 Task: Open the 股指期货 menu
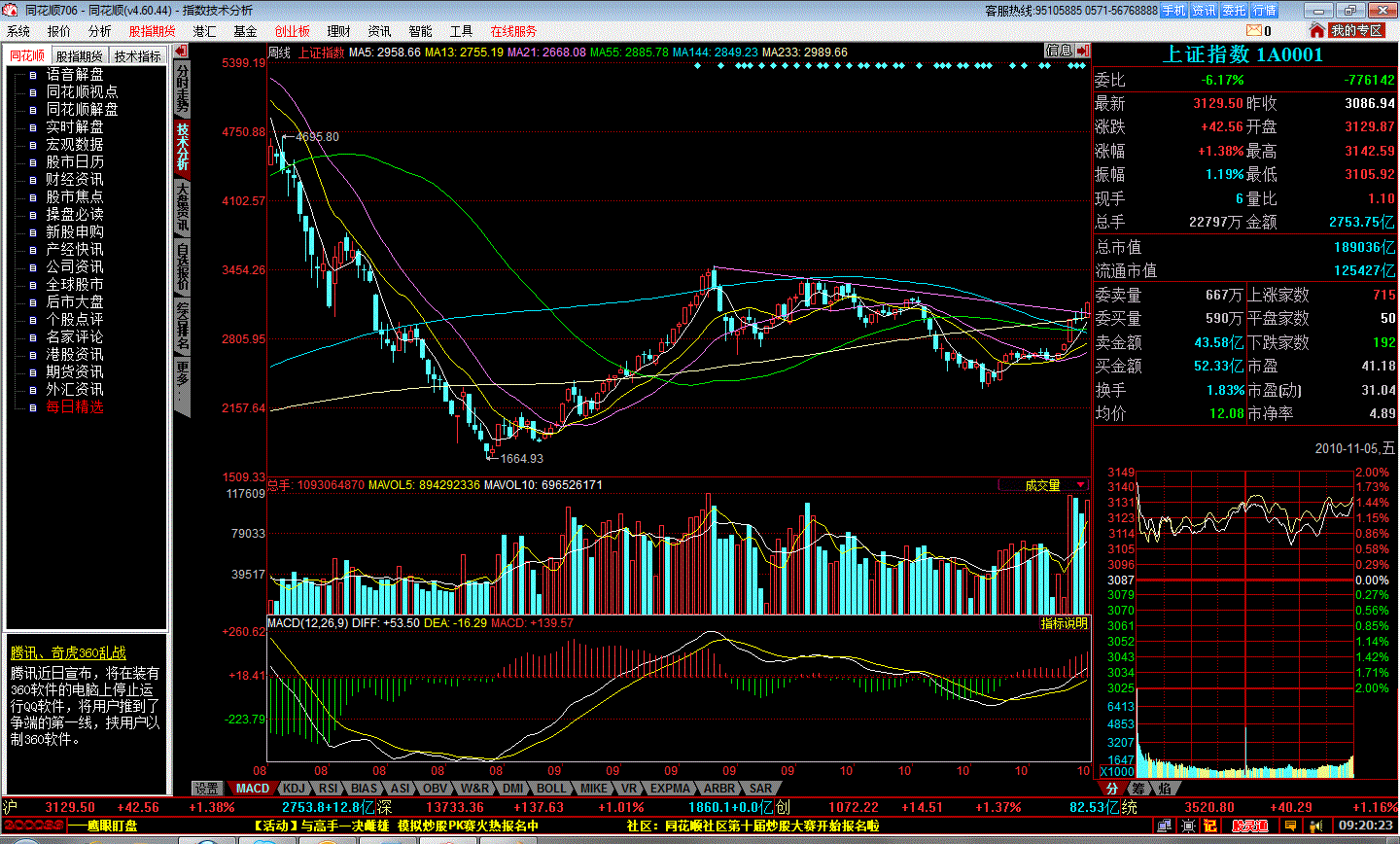153,31
